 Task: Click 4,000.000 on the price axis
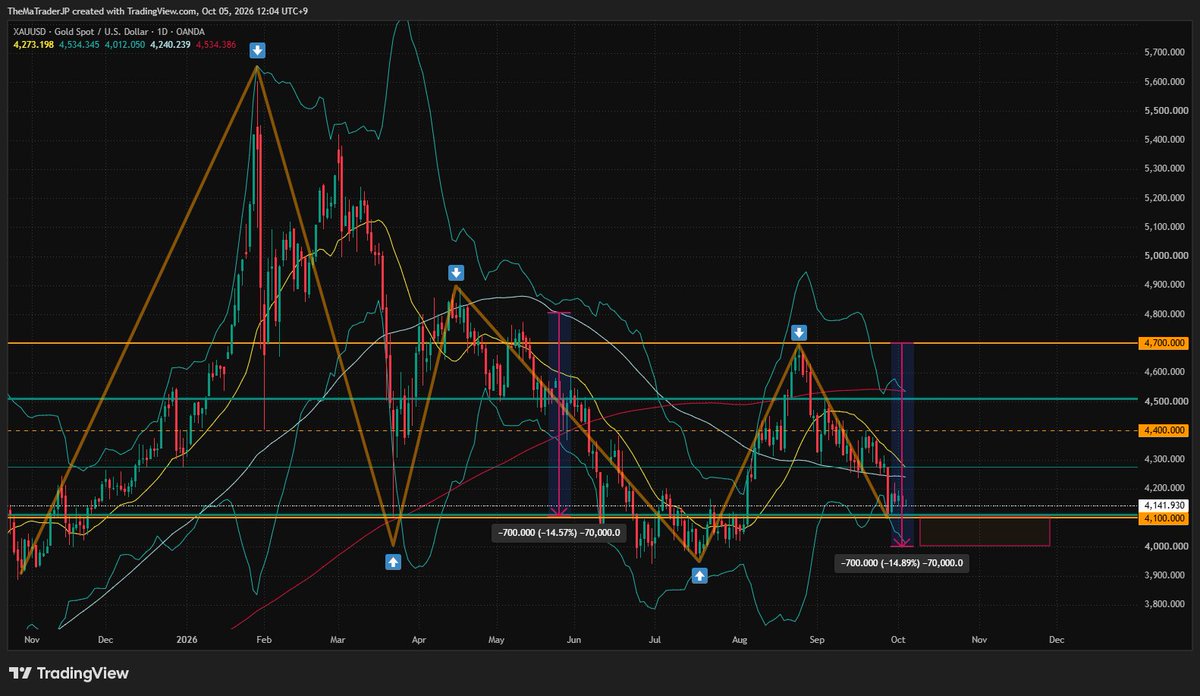click(x=1164, y=547)
